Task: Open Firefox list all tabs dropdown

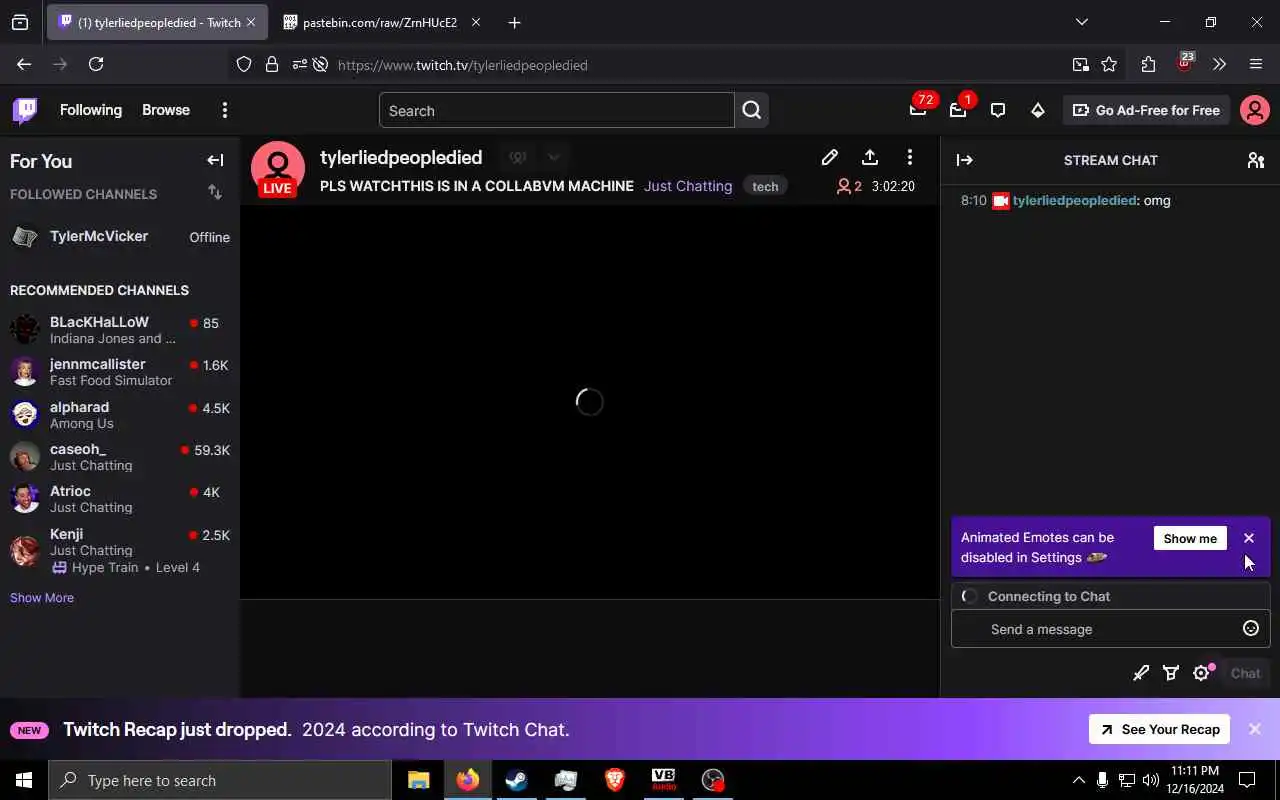Action: (x=1081, y=22)
